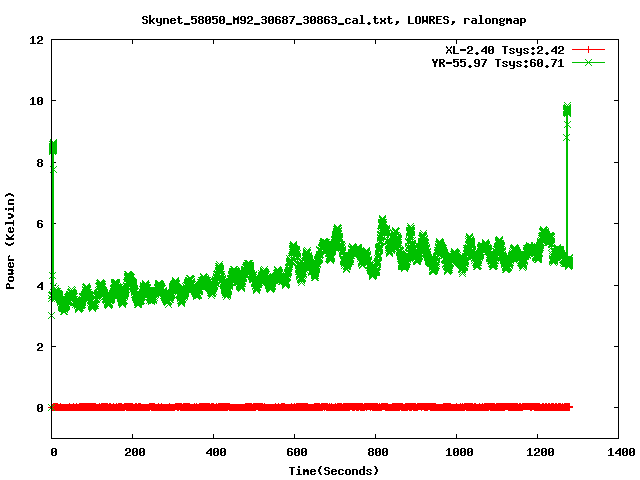This screenshot has width=640, height=480.
Task: Click y-axis tick label 2
Action: (x=40, y=347)
